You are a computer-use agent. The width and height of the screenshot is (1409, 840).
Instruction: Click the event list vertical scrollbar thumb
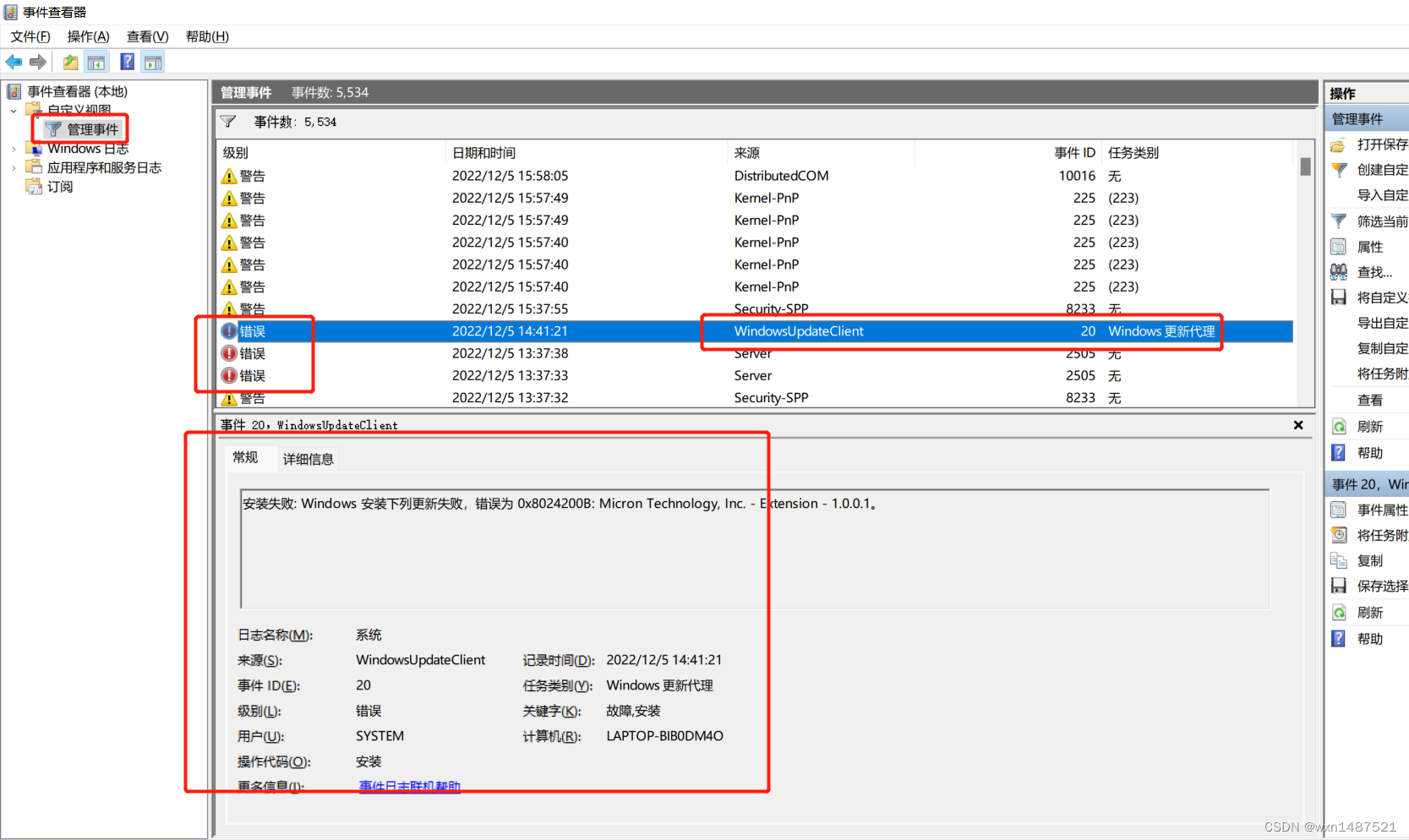(x=1305, y=166)
